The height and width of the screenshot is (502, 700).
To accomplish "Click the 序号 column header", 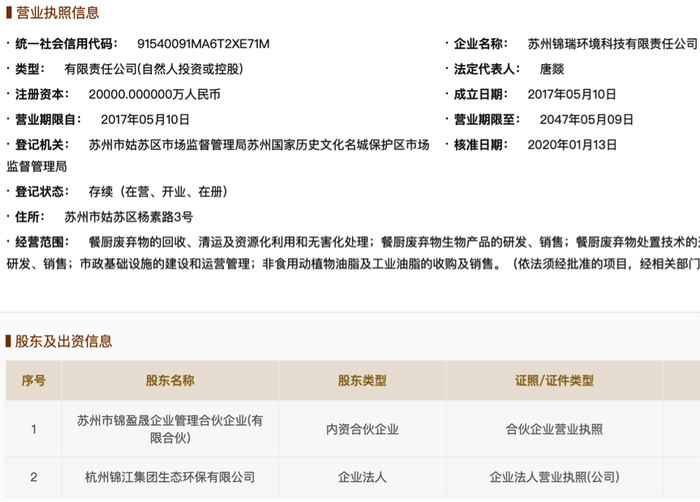I will (x=33, y=381).
